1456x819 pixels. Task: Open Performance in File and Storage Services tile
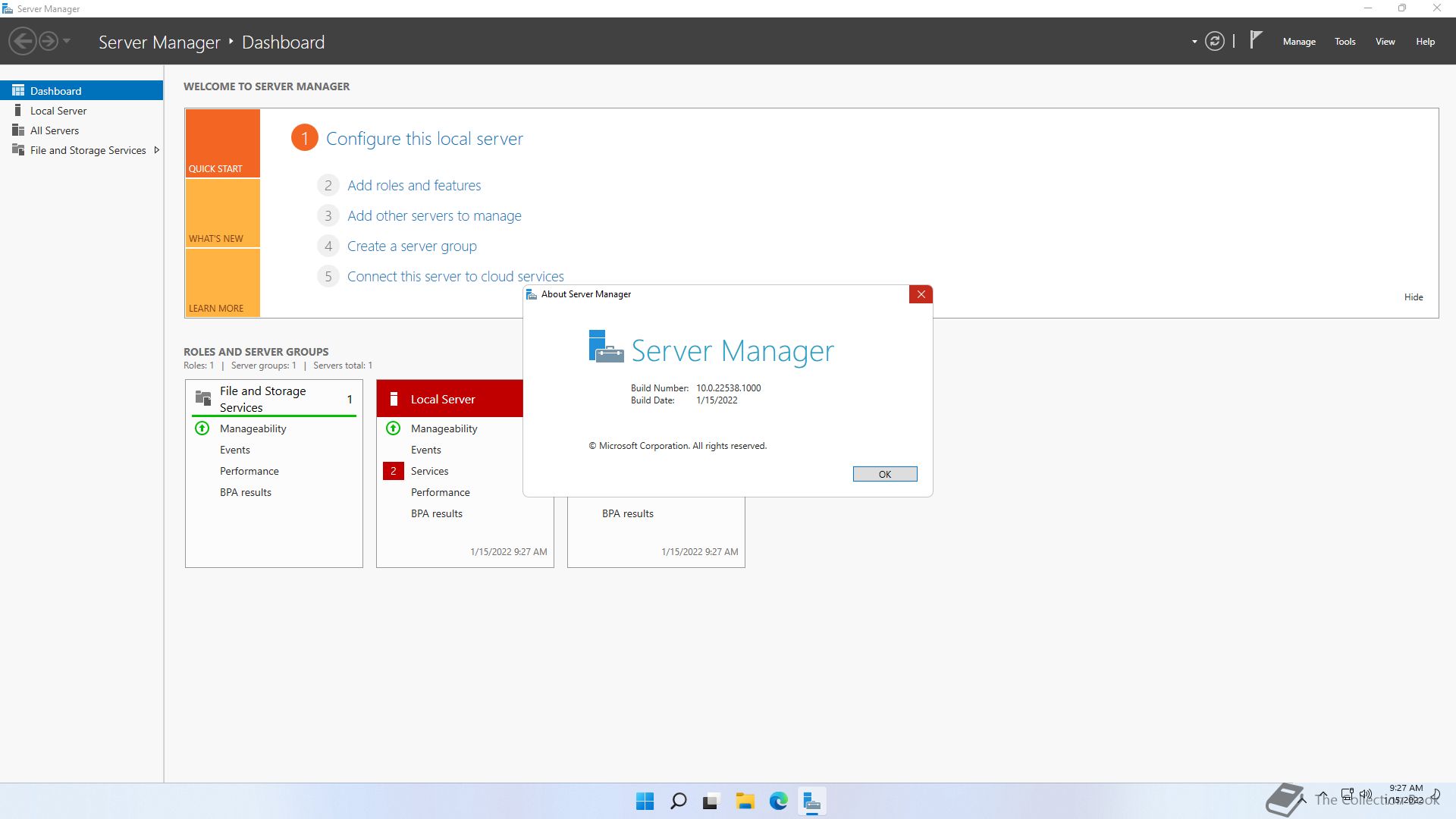tap(249, 471)
